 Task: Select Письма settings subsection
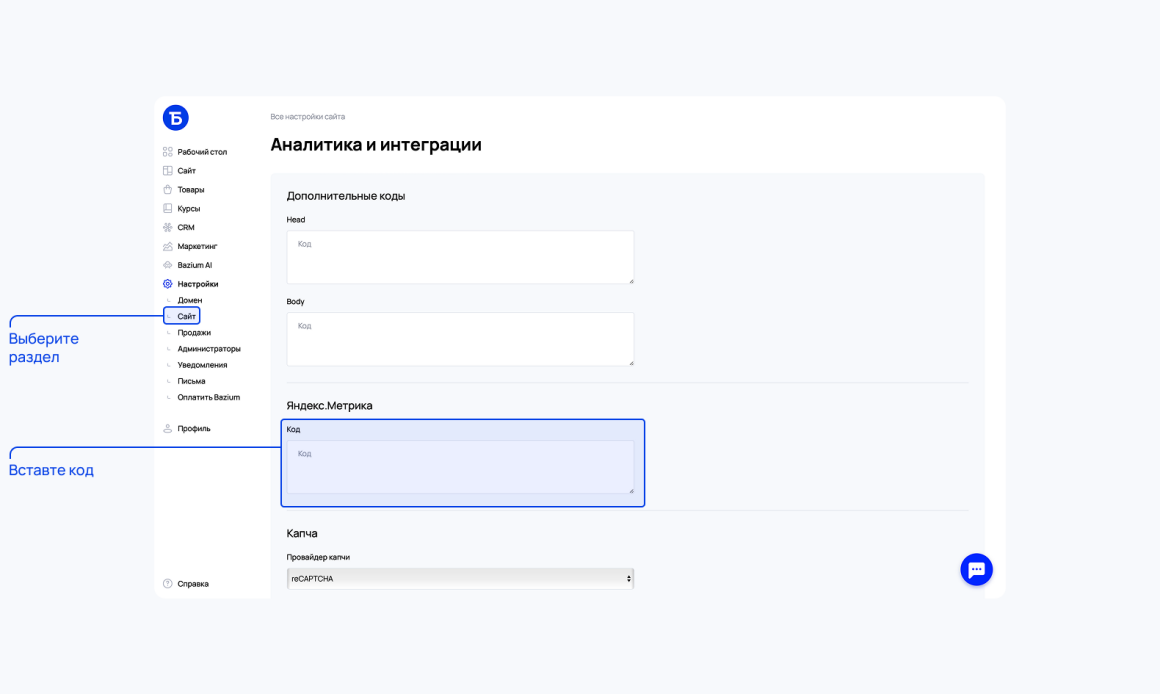pyautogui.click(x=192, y=381)
